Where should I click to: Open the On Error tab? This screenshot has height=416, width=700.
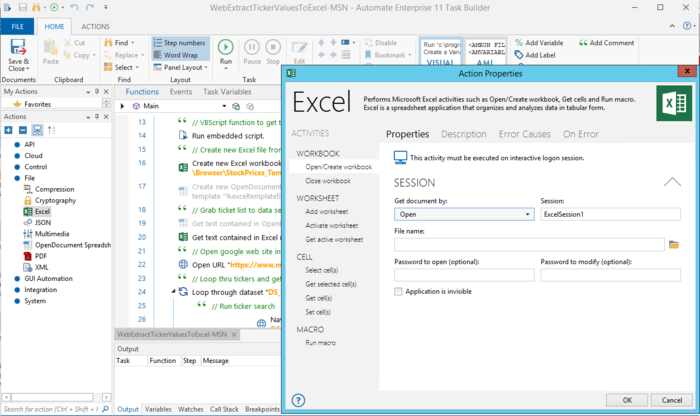pyautogui.click(x=581, y=134)
